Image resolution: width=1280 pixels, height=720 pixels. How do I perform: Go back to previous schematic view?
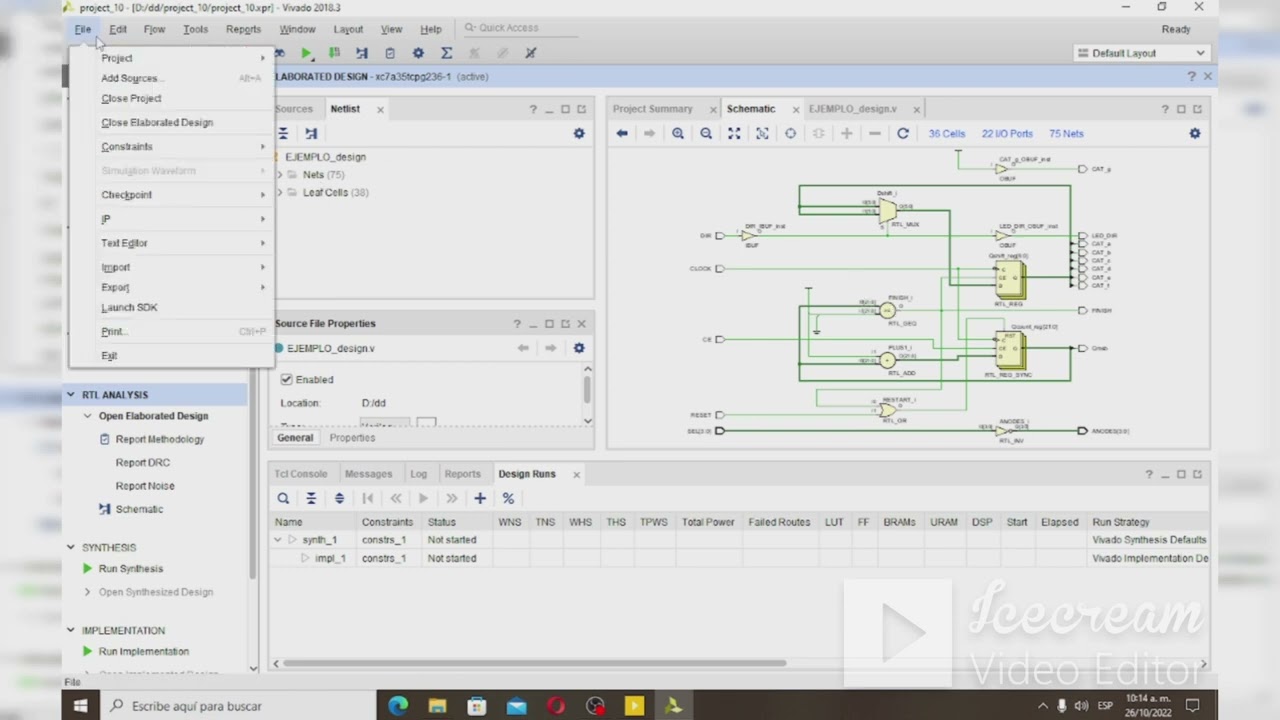(x=622, y=133)
